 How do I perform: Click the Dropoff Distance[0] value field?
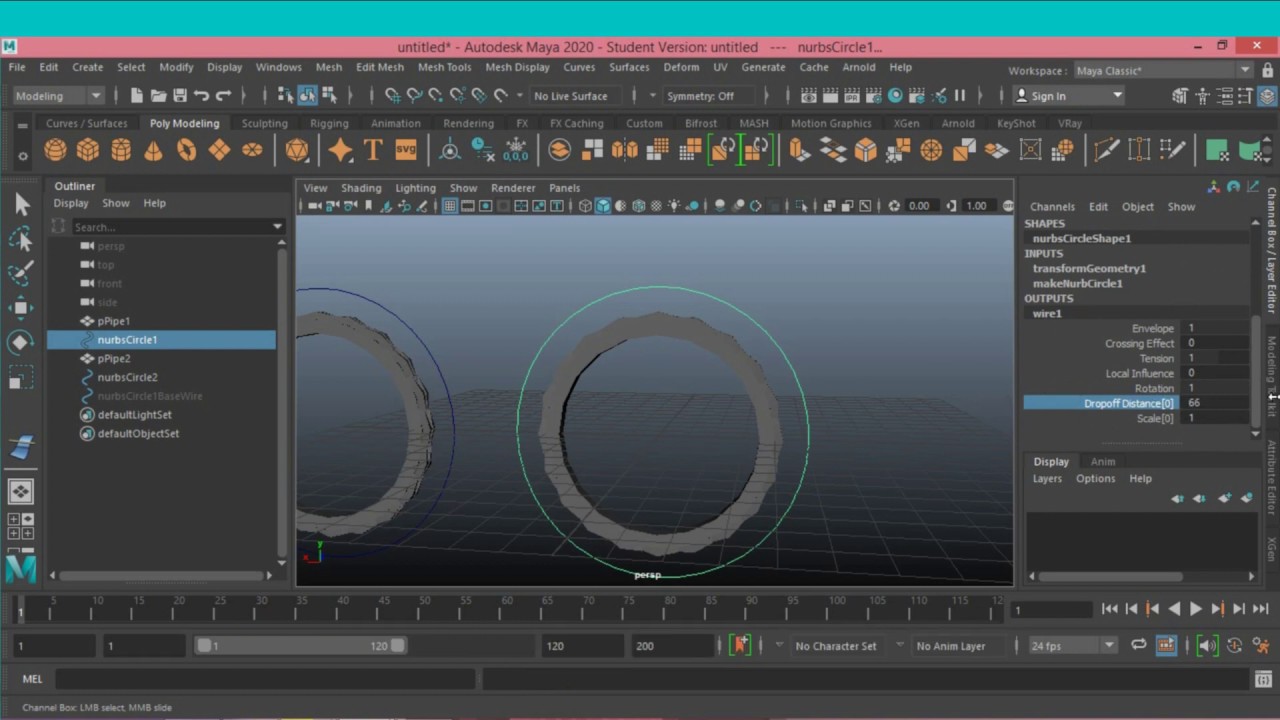click(x=1215, y=403)
